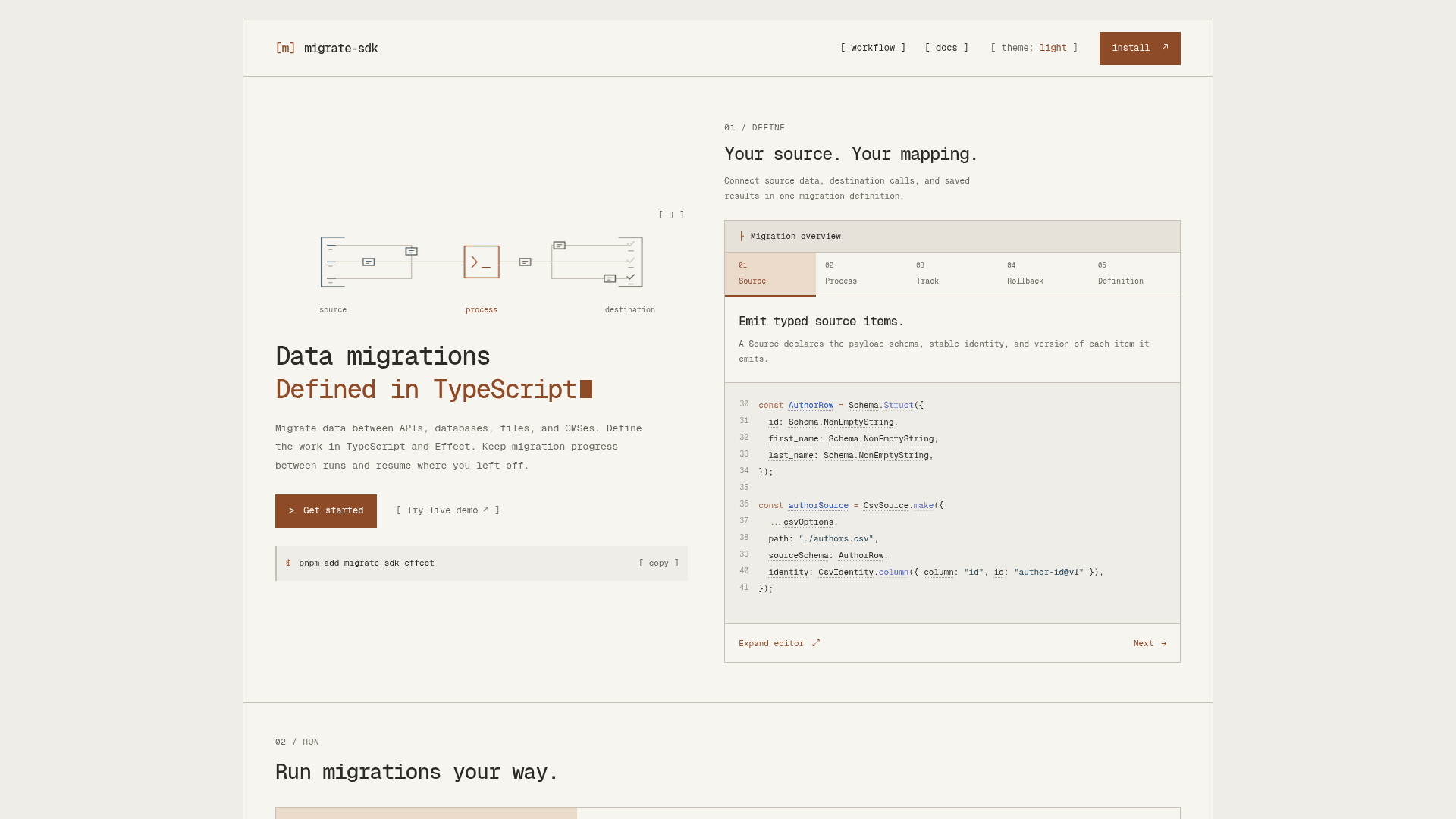The image size is (1456, 819).
Task: Click the 'Run migrations your way.' heading
Action: [x=416, y=772]
